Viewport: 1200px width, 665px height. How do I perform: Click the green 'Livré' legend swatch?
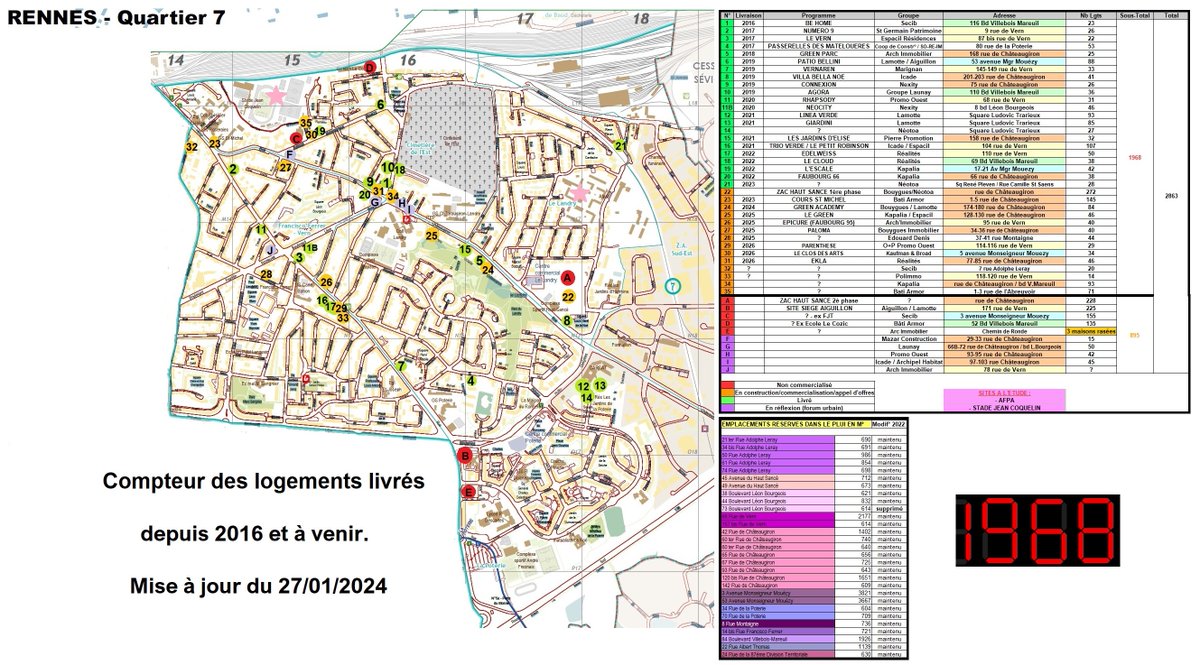click(727, 400)
